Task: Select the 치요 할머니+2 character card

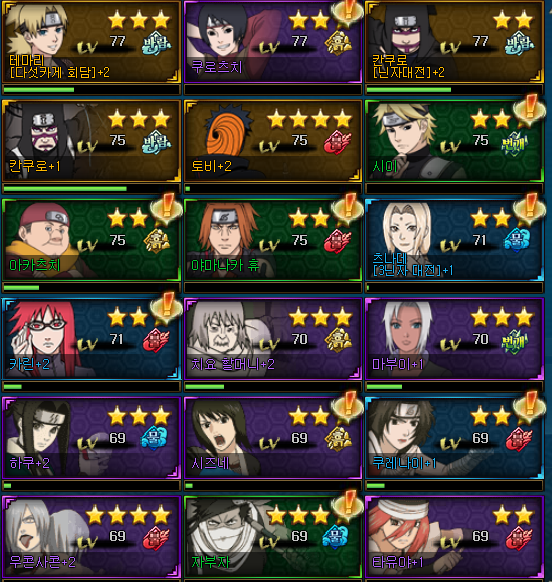Action: tap(273, 339)
